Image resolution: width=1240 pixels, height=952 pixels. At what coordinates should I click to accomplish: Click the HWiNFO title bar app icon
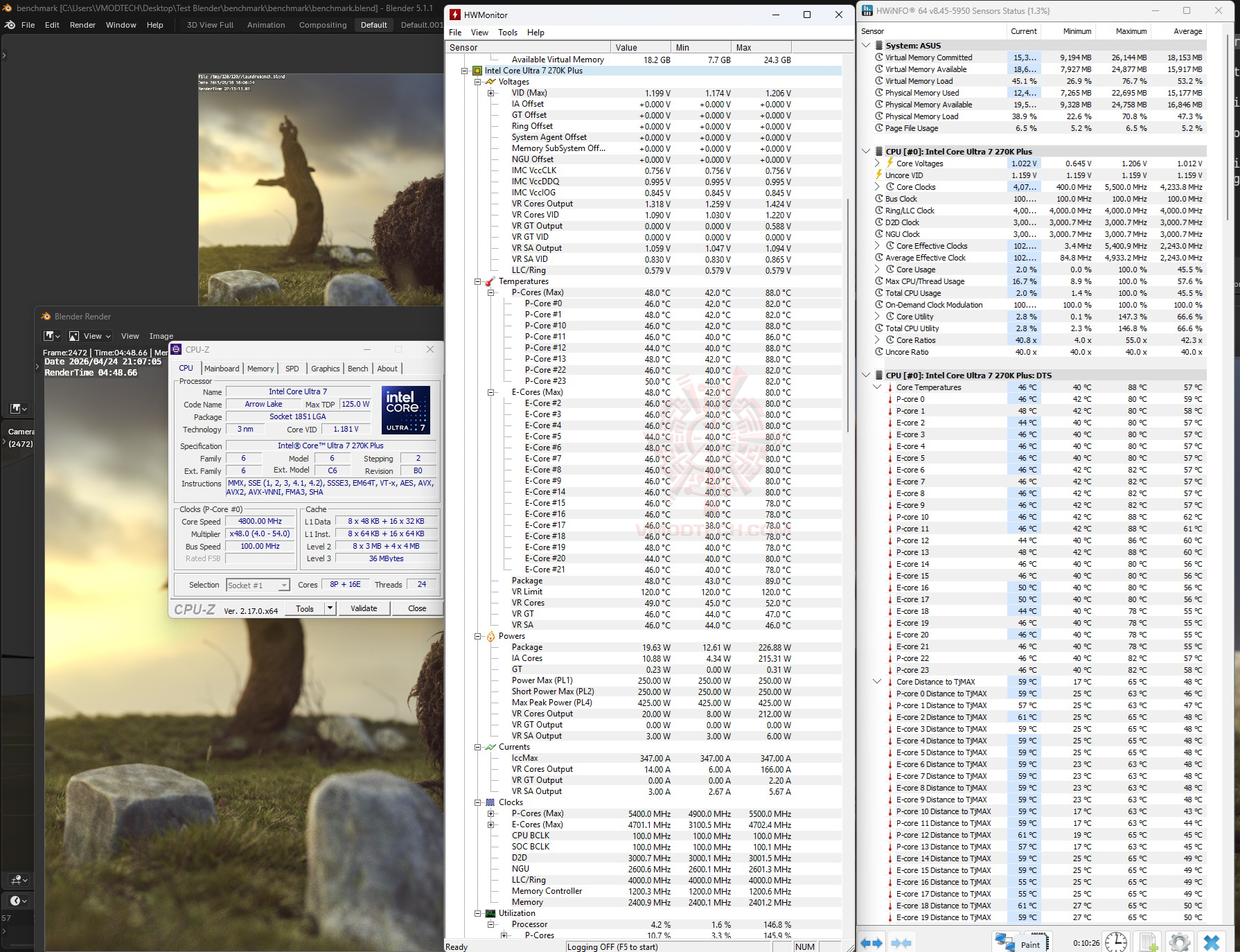pyautogui.click(x=867, y=11)
